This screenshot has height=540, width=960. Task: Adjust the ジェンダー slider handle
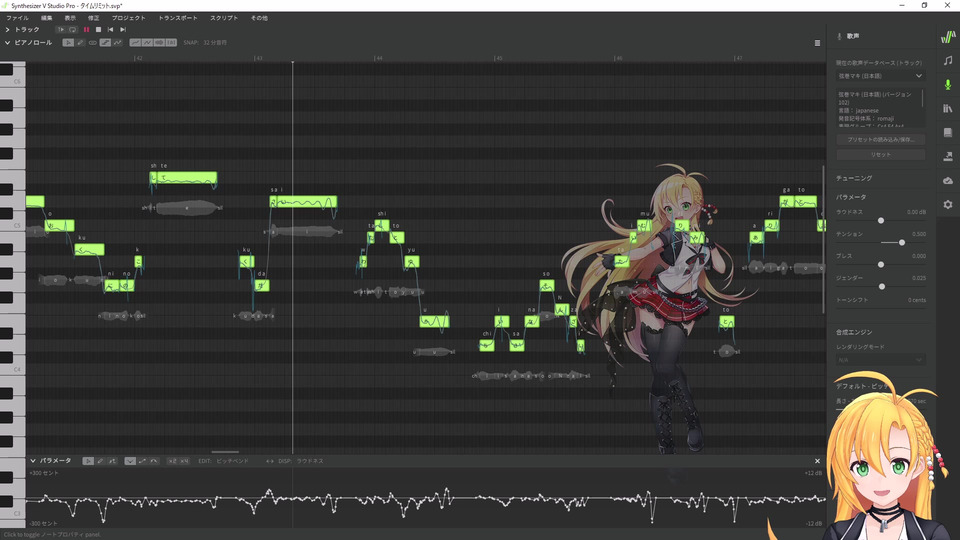pos(882,287)
